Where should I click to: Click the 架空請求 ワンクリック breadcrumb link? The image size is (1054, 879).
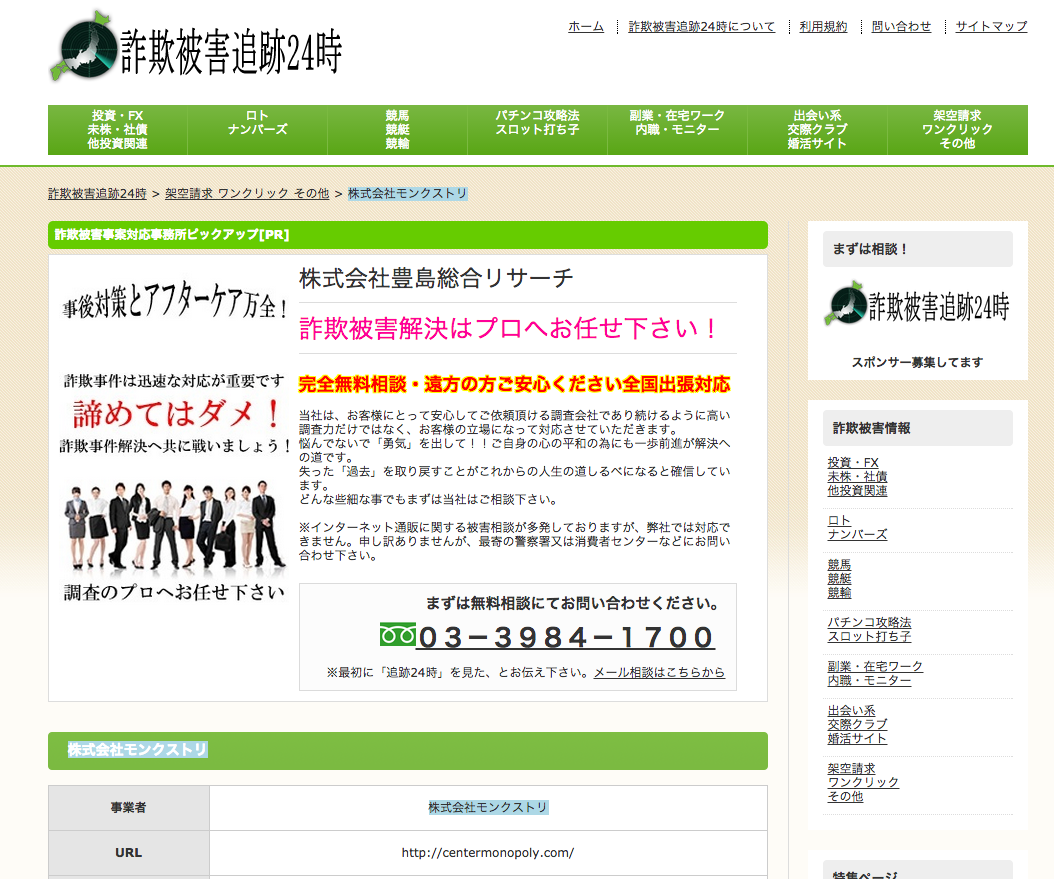[246, 194]
